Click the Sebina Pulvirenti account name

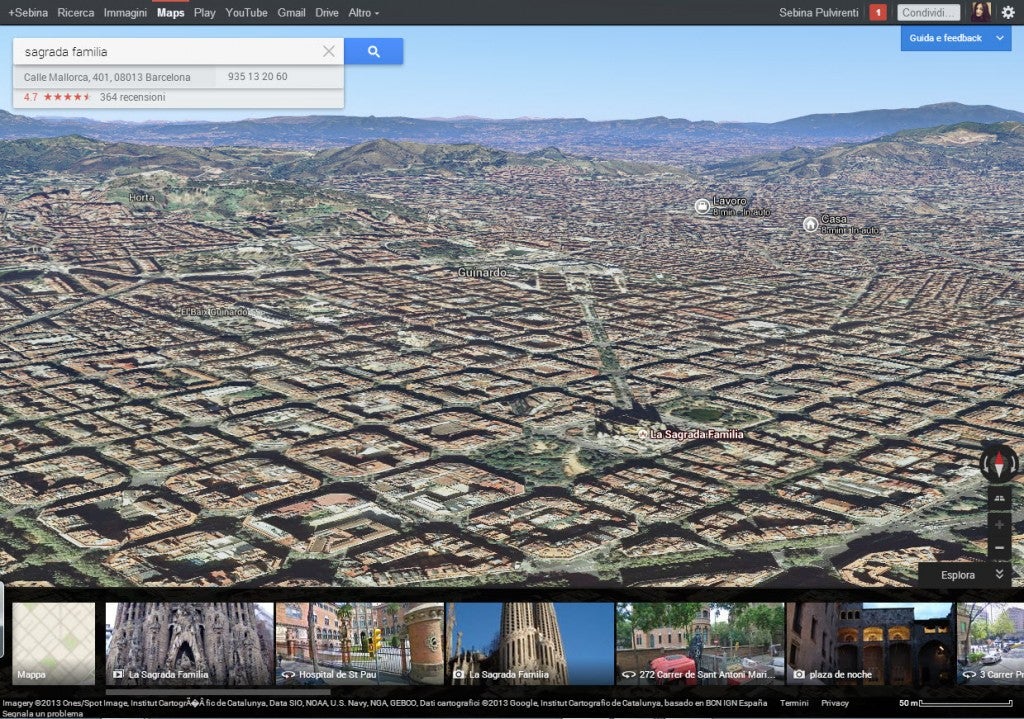click(x=818, y=12)
